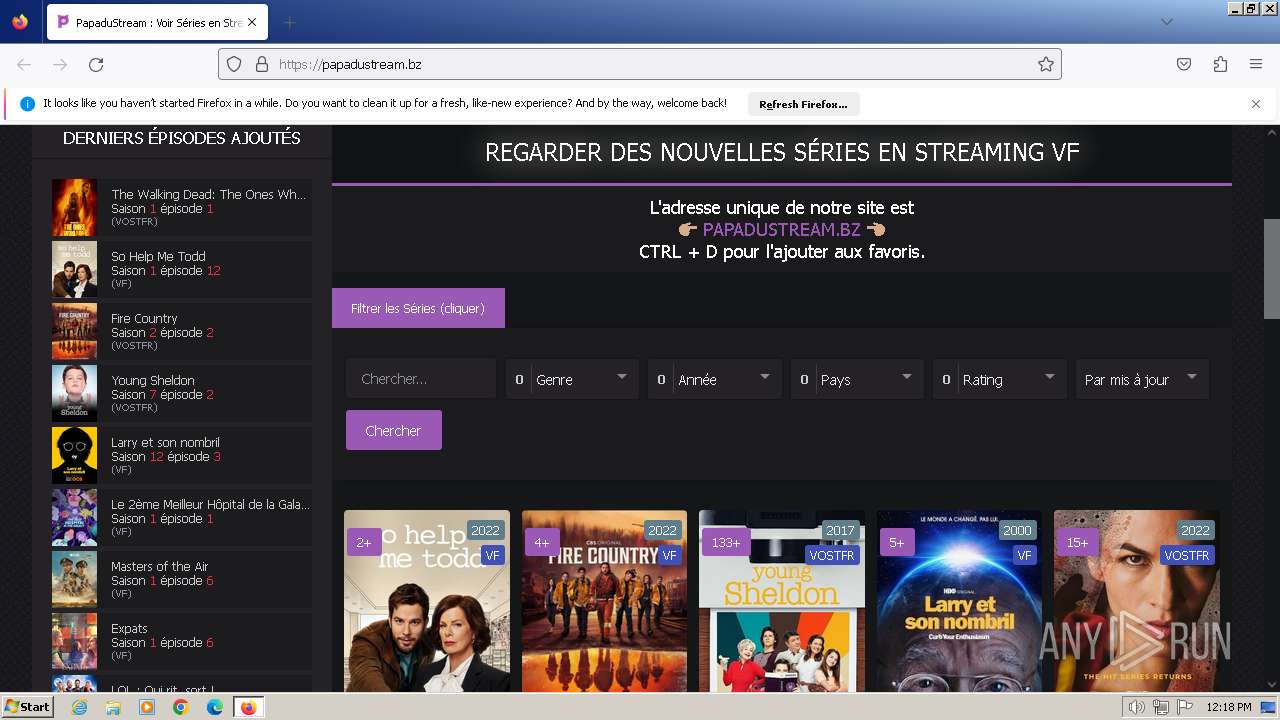The image size is (1280, 720).
Task: Dismiss the Refresh Firefox notification bar
Action: (1256, 104)
